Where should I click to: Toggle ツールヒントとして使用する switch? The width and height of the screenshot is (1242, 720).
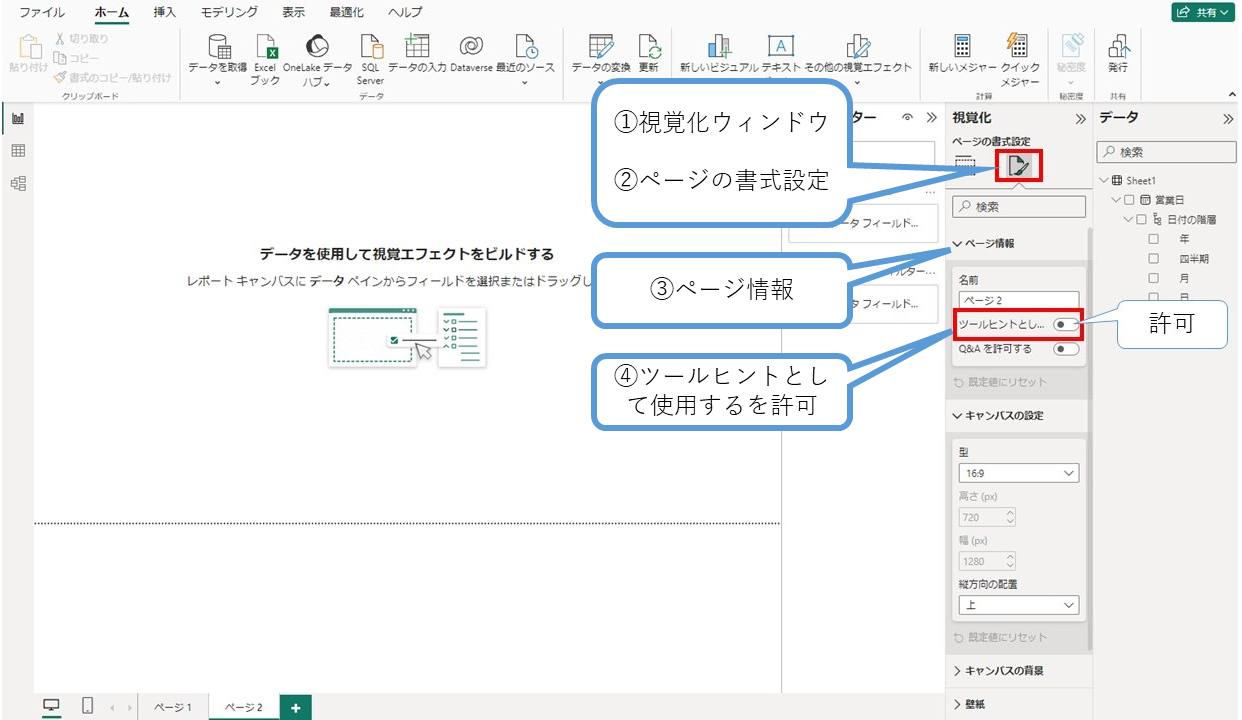1065,324
